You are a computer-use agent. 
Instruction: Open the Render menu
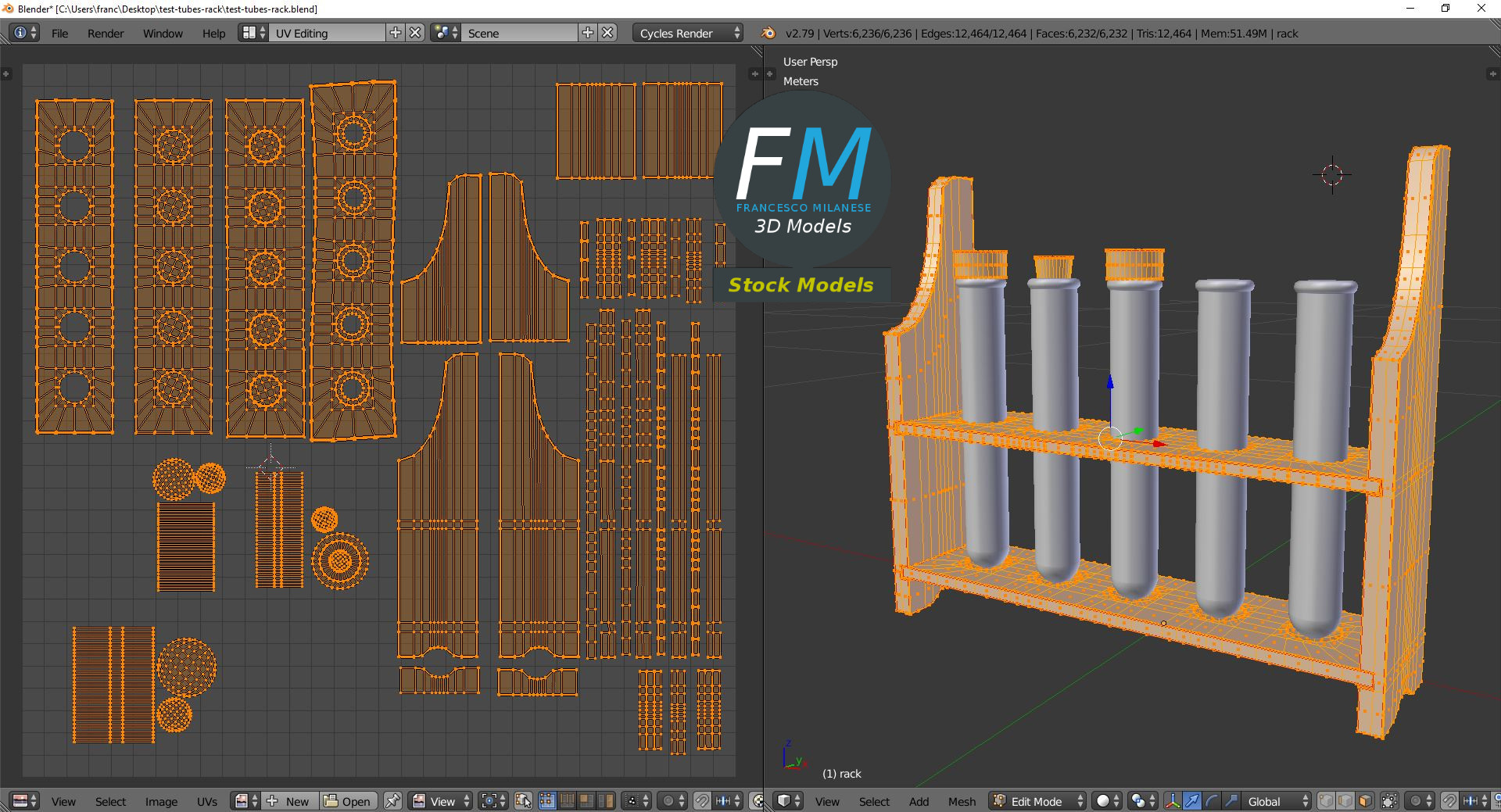(x=106, y=33)
